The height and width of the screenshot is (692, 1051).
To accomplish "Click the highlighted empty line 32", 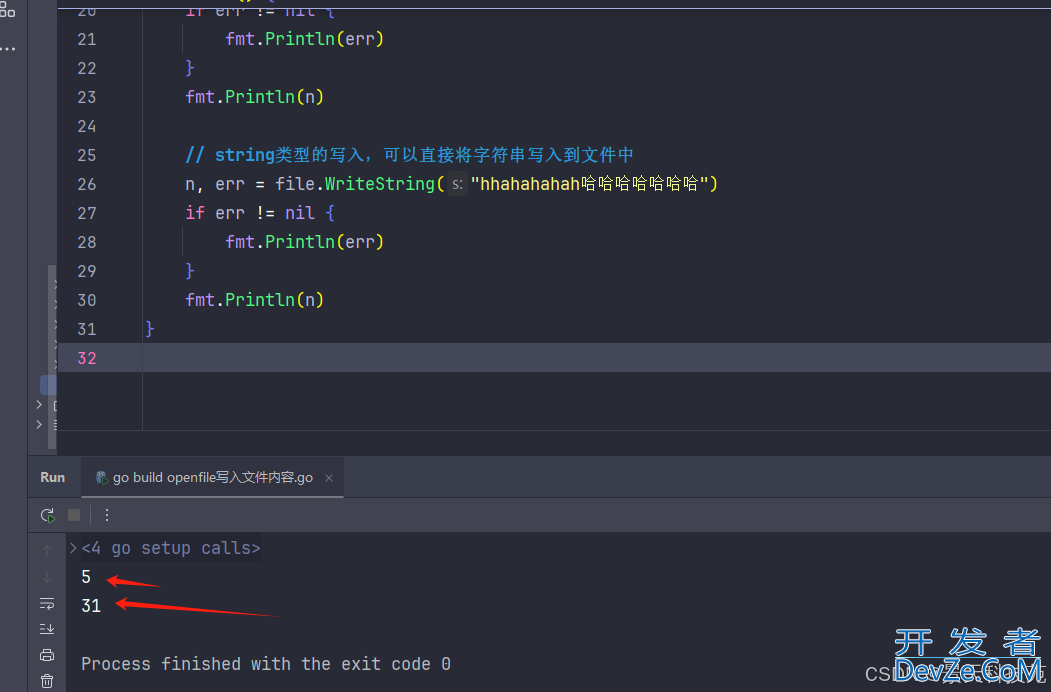I will click(554, 358).
